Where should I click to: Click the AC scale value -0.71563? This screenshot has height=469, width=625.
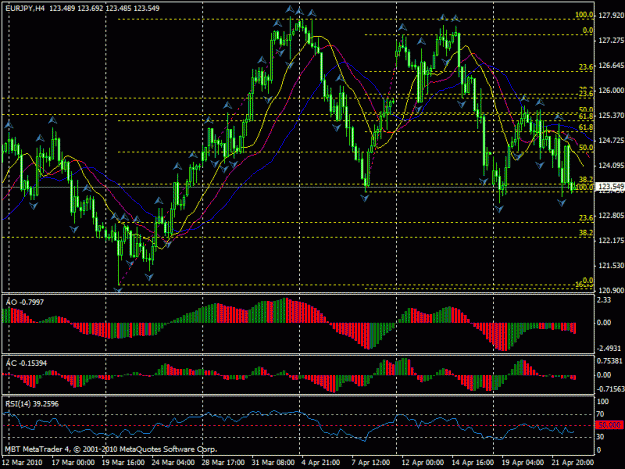(x=610, y=389)
